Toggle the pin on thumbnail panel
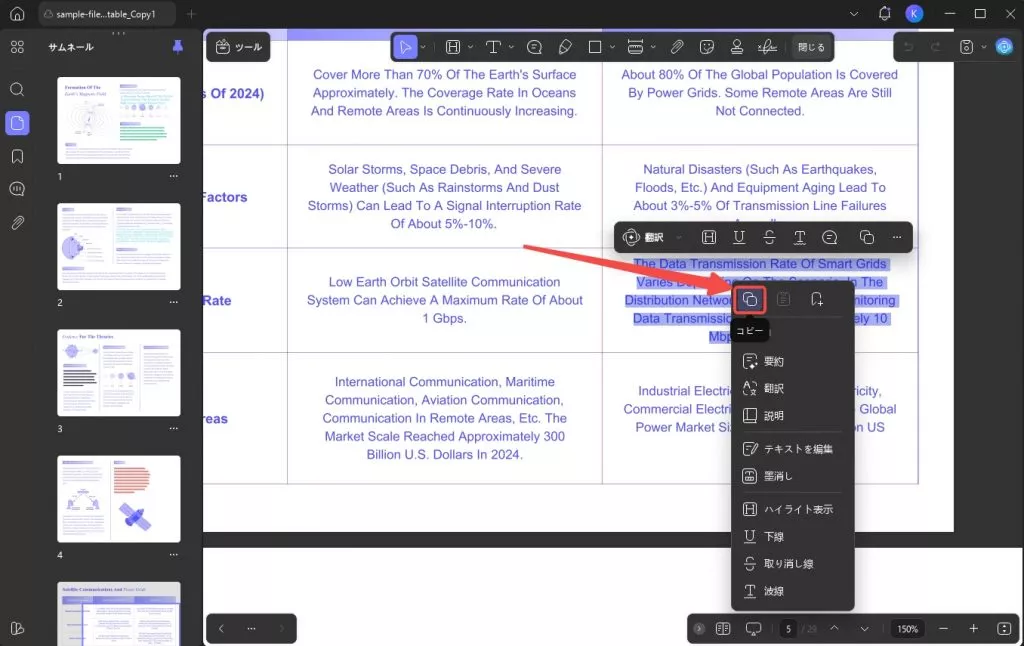Image resolution: width=1024 pixels, height=646 pixels. pos(178,47)
